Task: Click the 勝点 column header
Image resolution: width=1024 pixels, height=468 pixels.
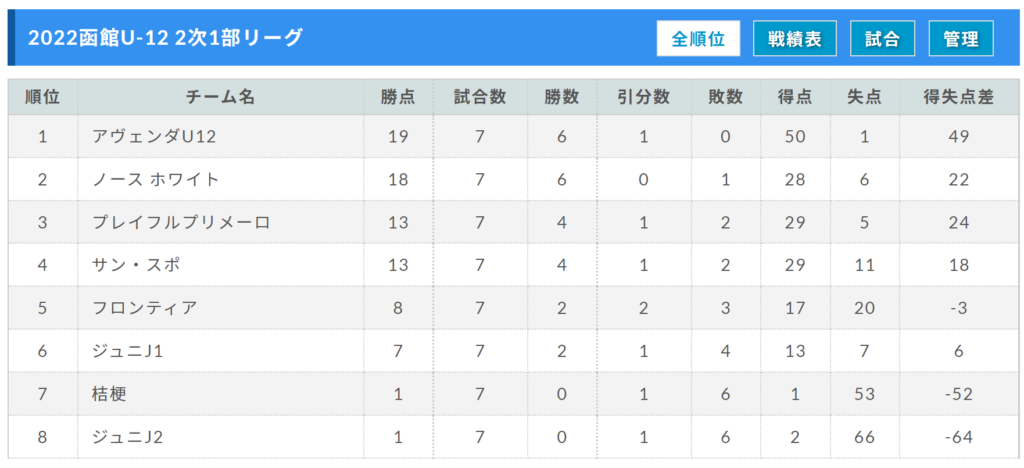Action: (x=398, y=97)
